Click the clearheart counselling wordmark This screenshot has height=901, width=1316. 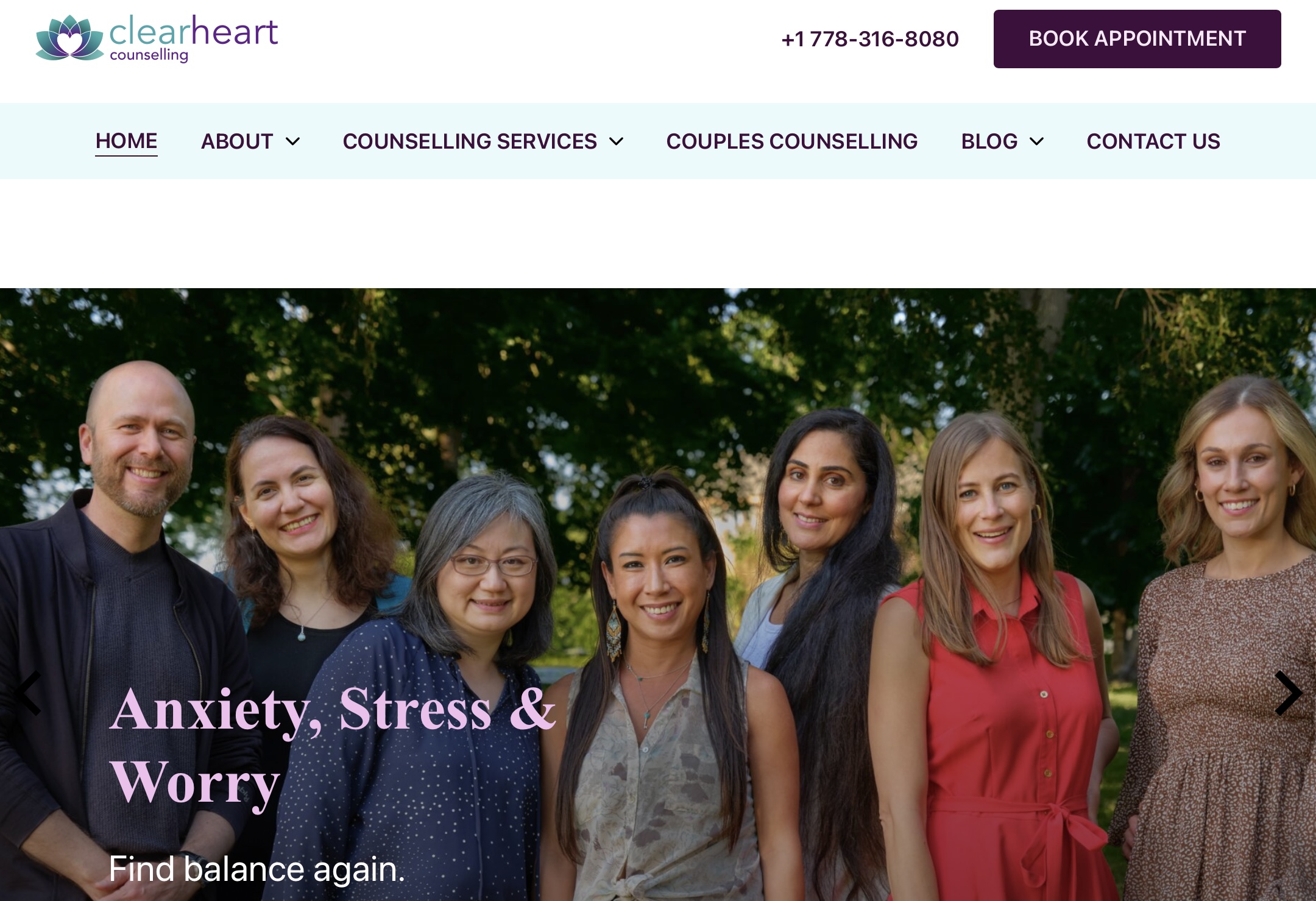[193, 38]
